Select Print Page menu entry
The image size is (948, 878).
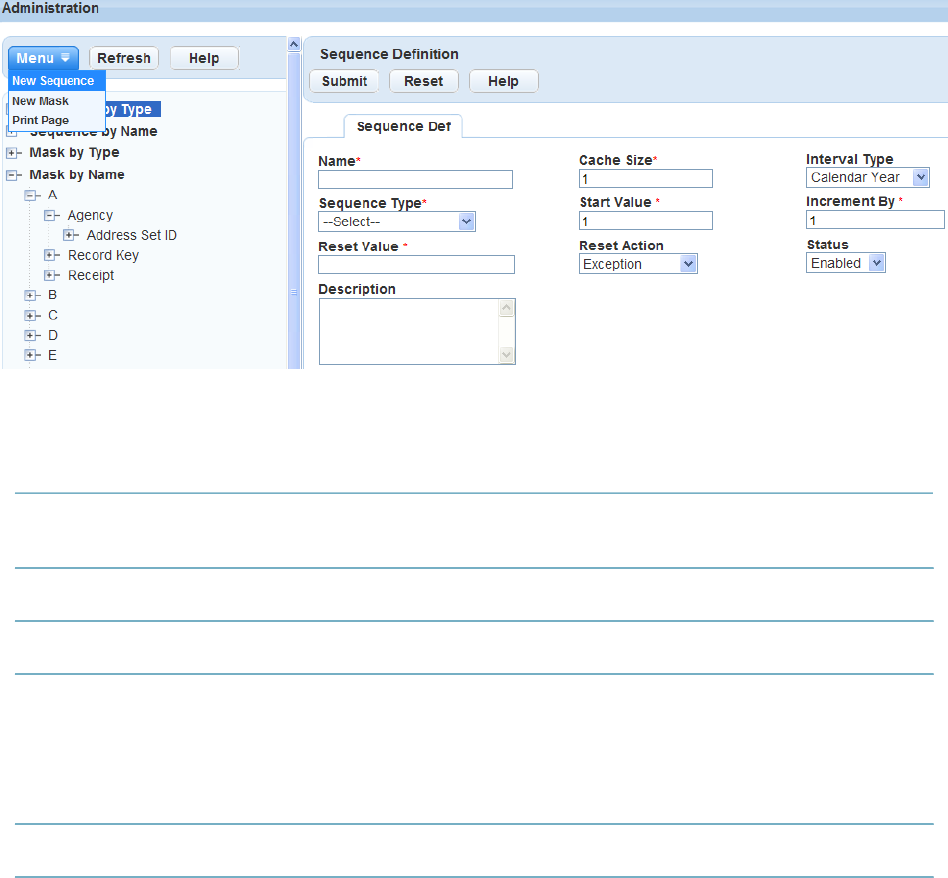pyautogui.click(x=41, y=120)
